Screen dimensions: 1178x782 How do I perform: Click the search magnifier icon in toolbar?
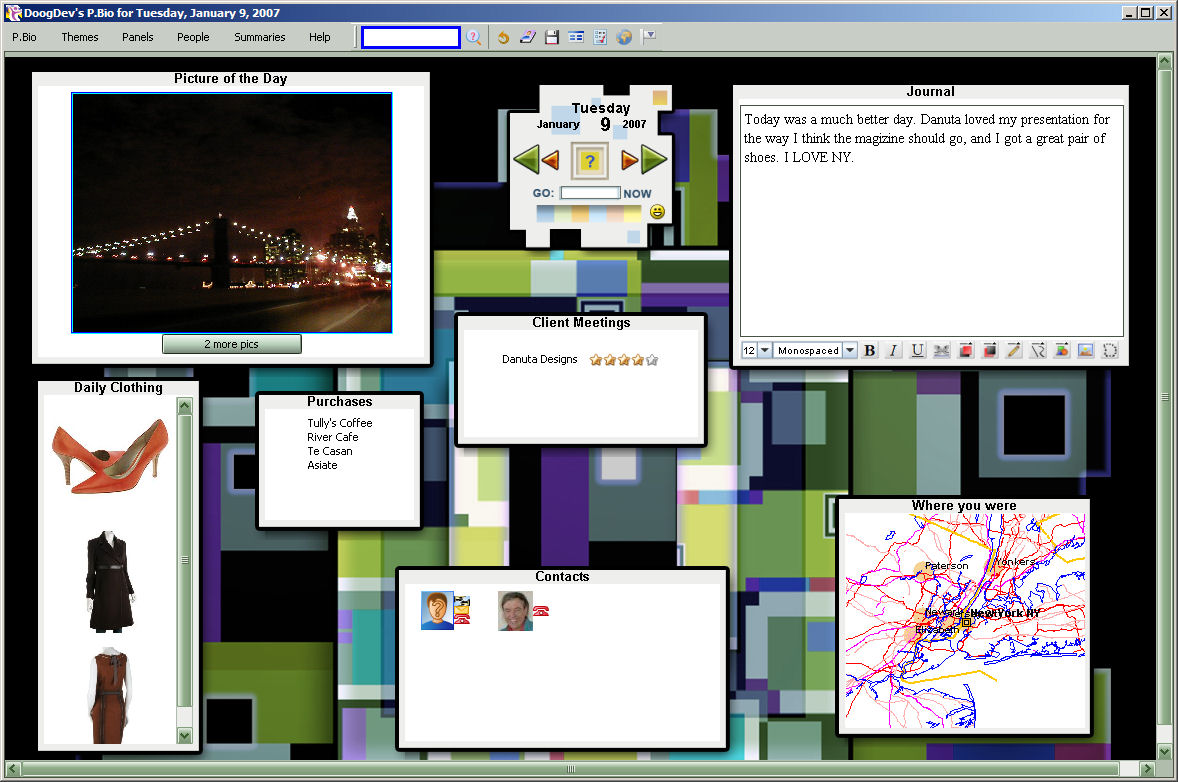474,37
